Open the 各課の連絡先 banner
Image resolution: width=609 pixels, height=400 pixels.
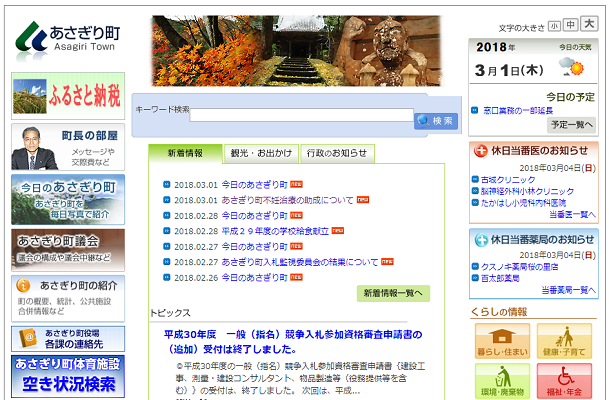[x=68, y=339]
